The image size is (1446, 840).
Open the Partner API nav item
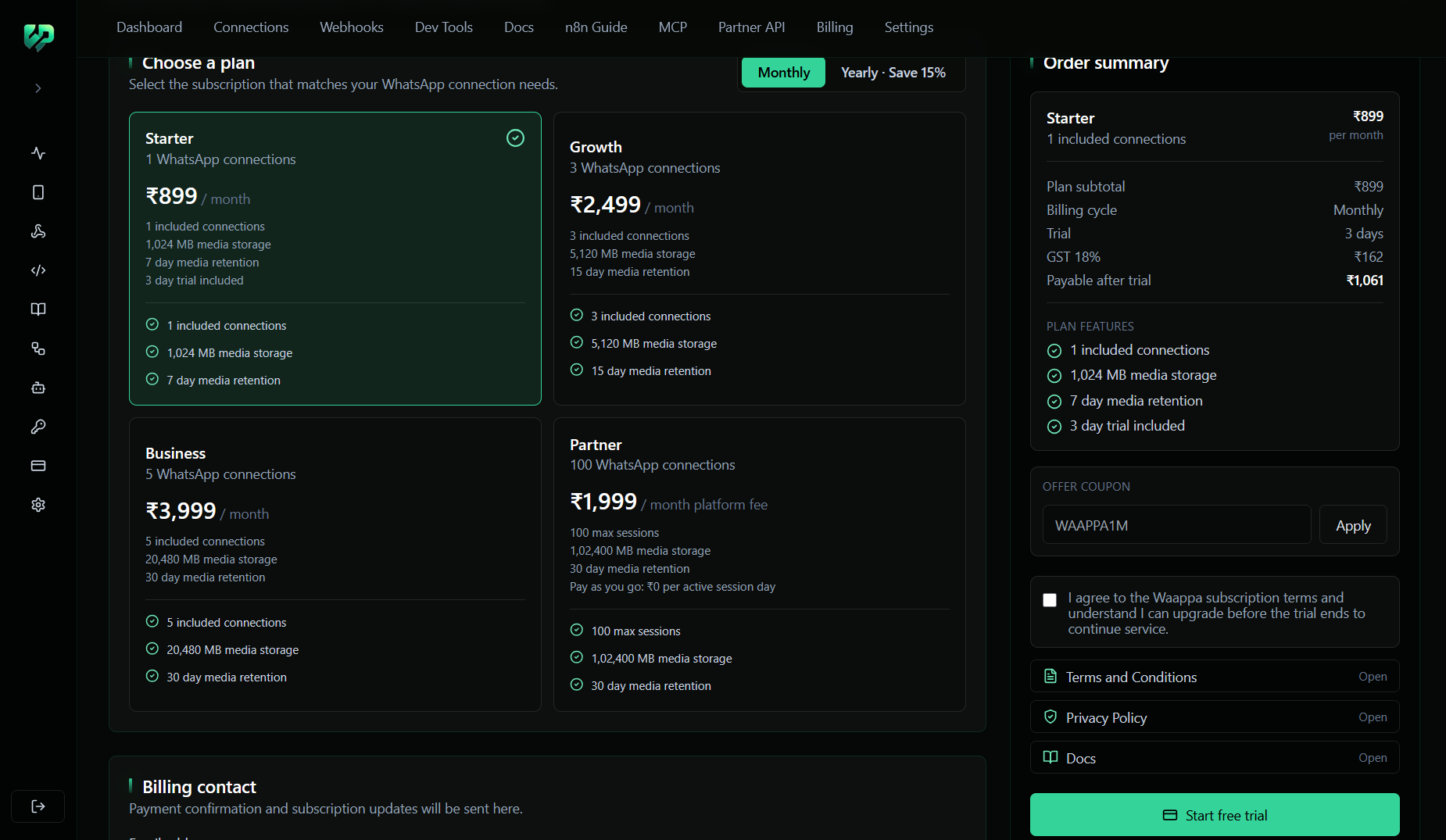tap(752, 27)
